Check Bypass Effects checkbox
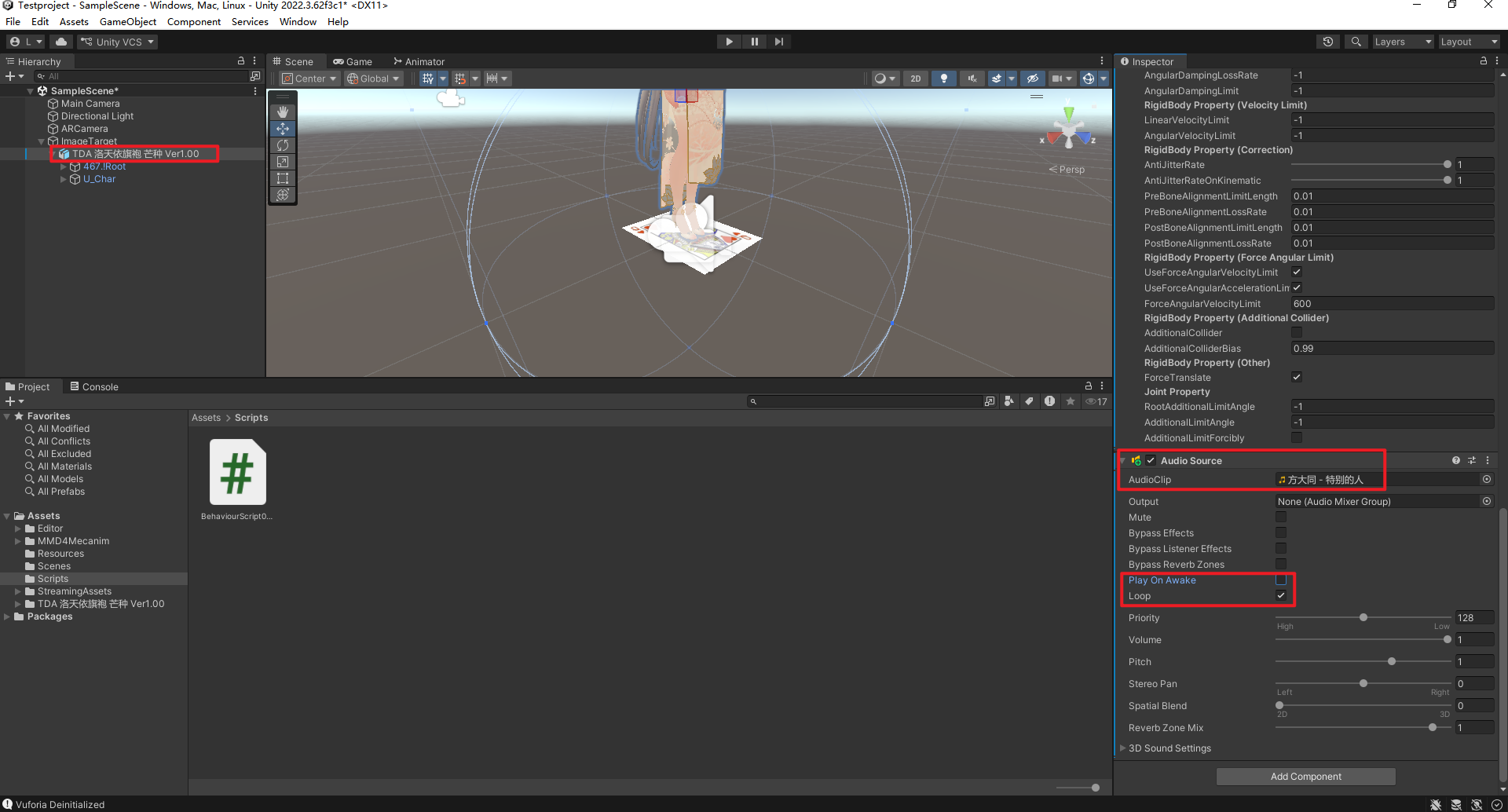Image resolution: width=1508 pixels, height=812 pixels. pos(1281,533)
